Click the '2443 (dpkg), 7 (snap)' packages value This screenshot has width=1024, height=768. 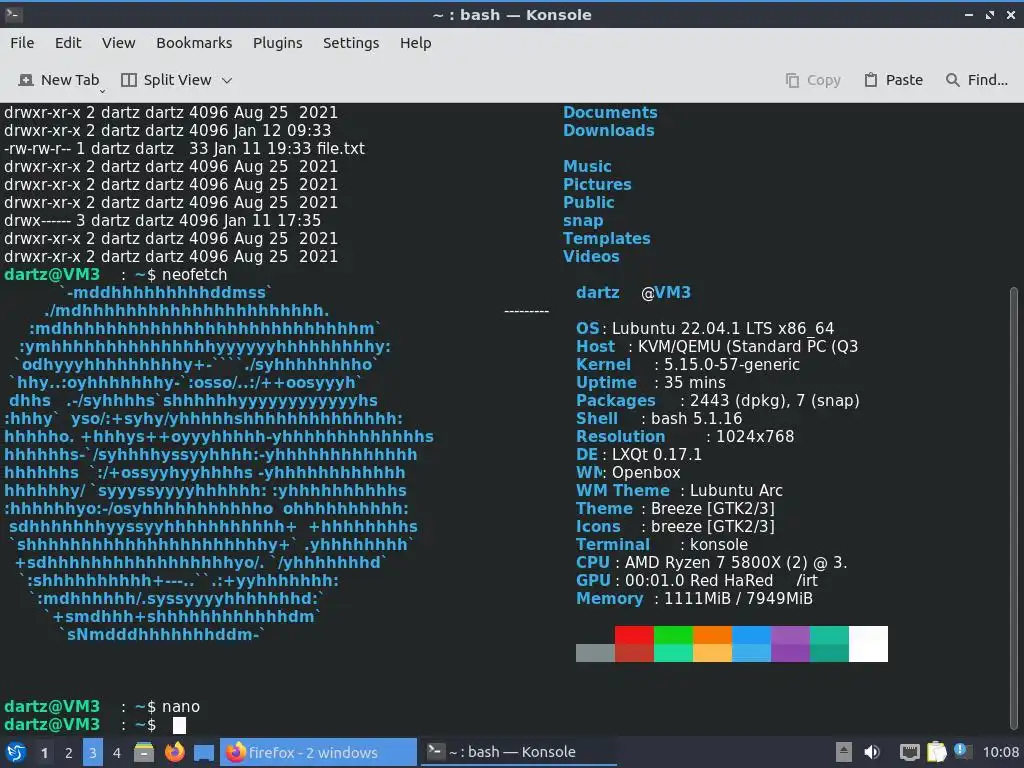[x=775, y=400]
